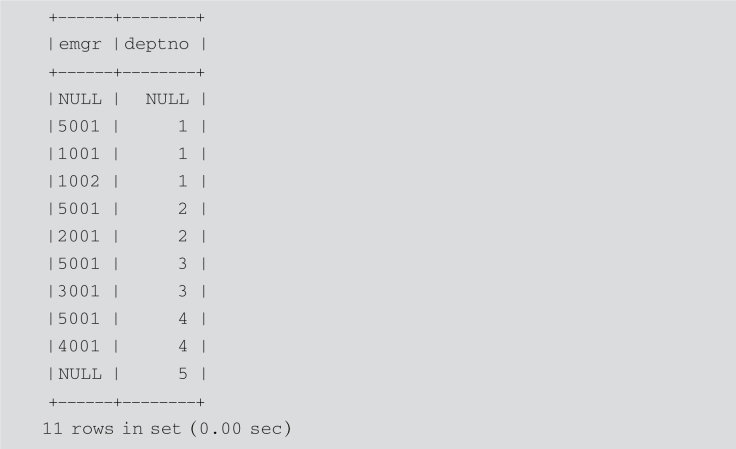Click the 3001 emgr value
The width and height of the screenshot is (736, 449).
coord(79,291)
